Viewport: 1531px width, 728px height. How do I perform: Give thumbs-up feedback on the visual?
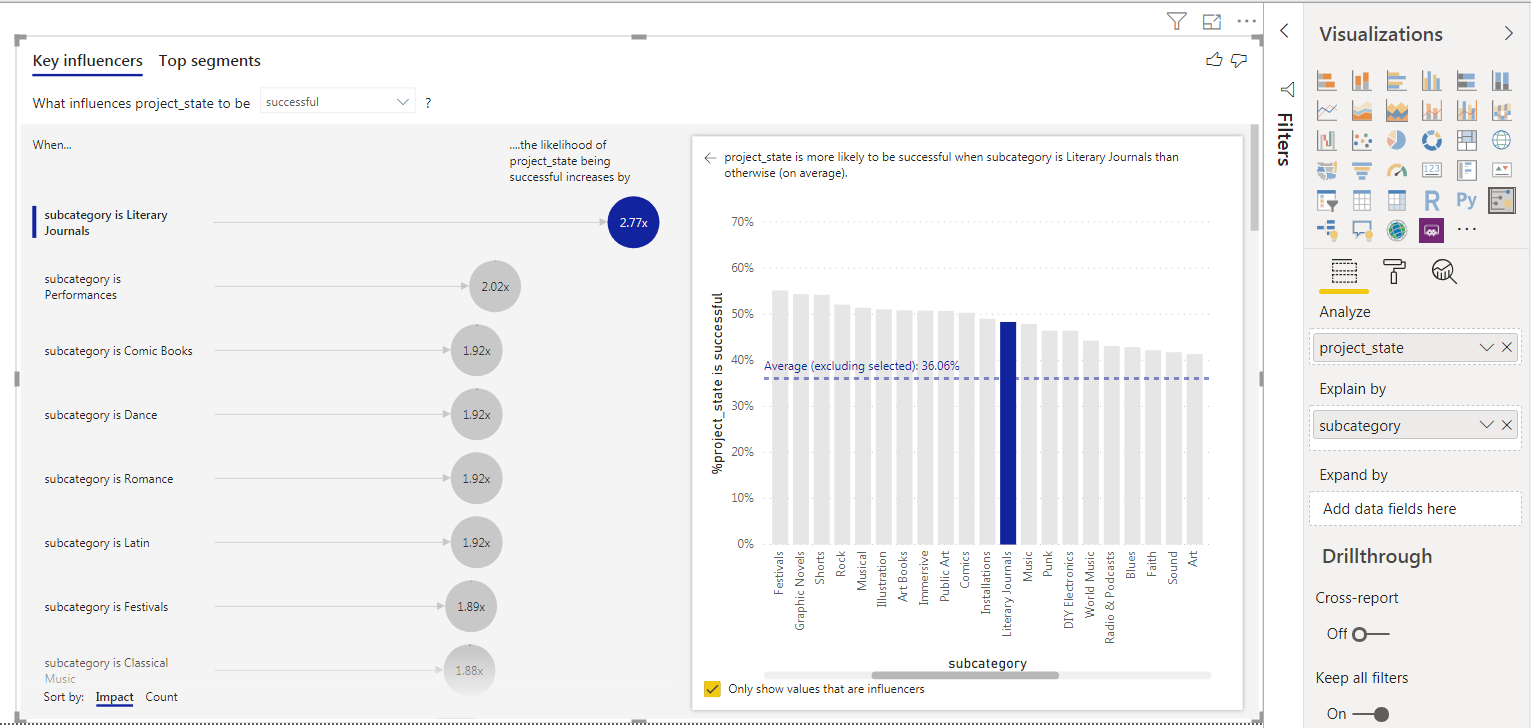1213,60
